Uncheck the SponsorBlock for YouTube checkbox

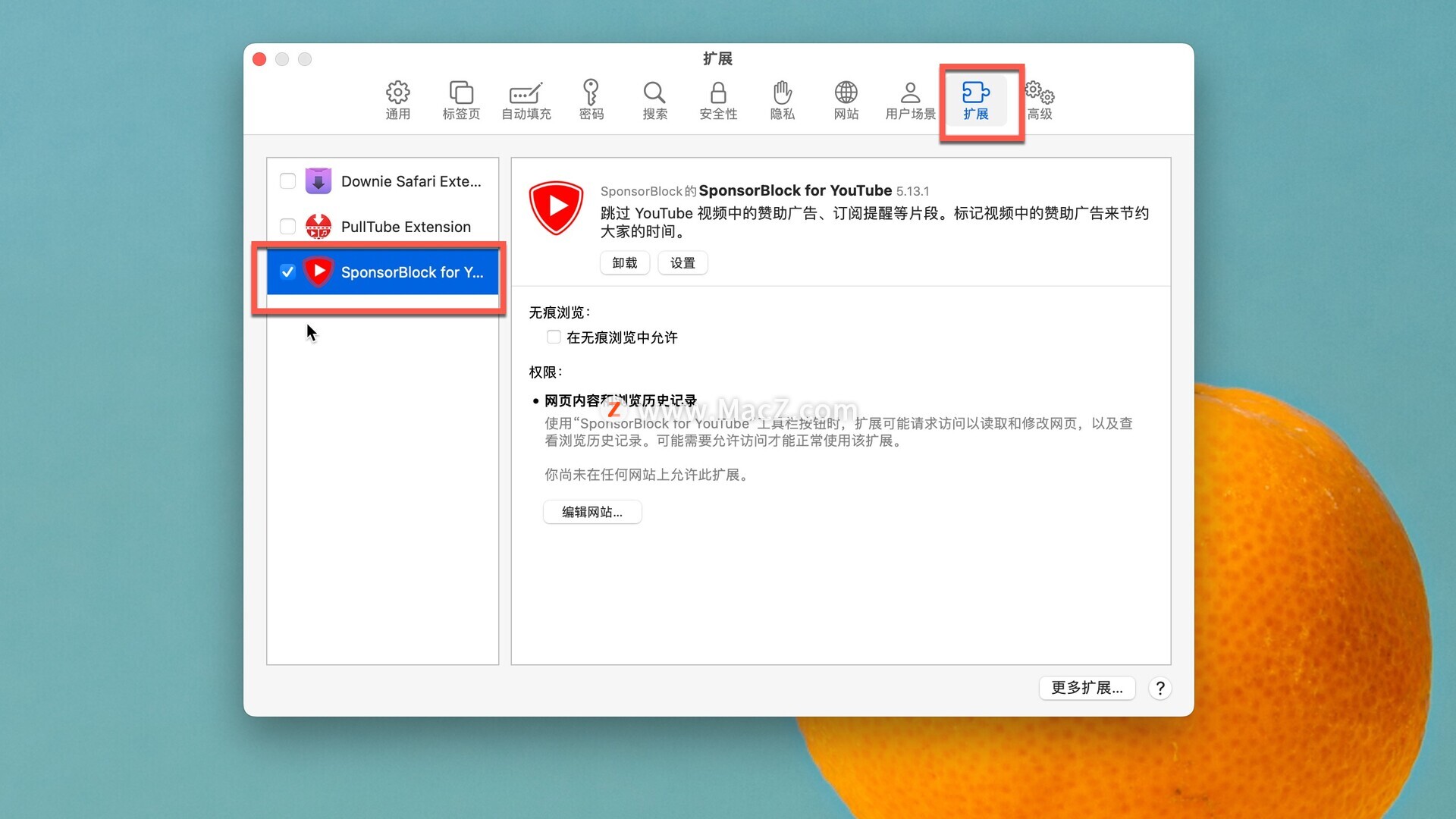click(x=287, y=271)
